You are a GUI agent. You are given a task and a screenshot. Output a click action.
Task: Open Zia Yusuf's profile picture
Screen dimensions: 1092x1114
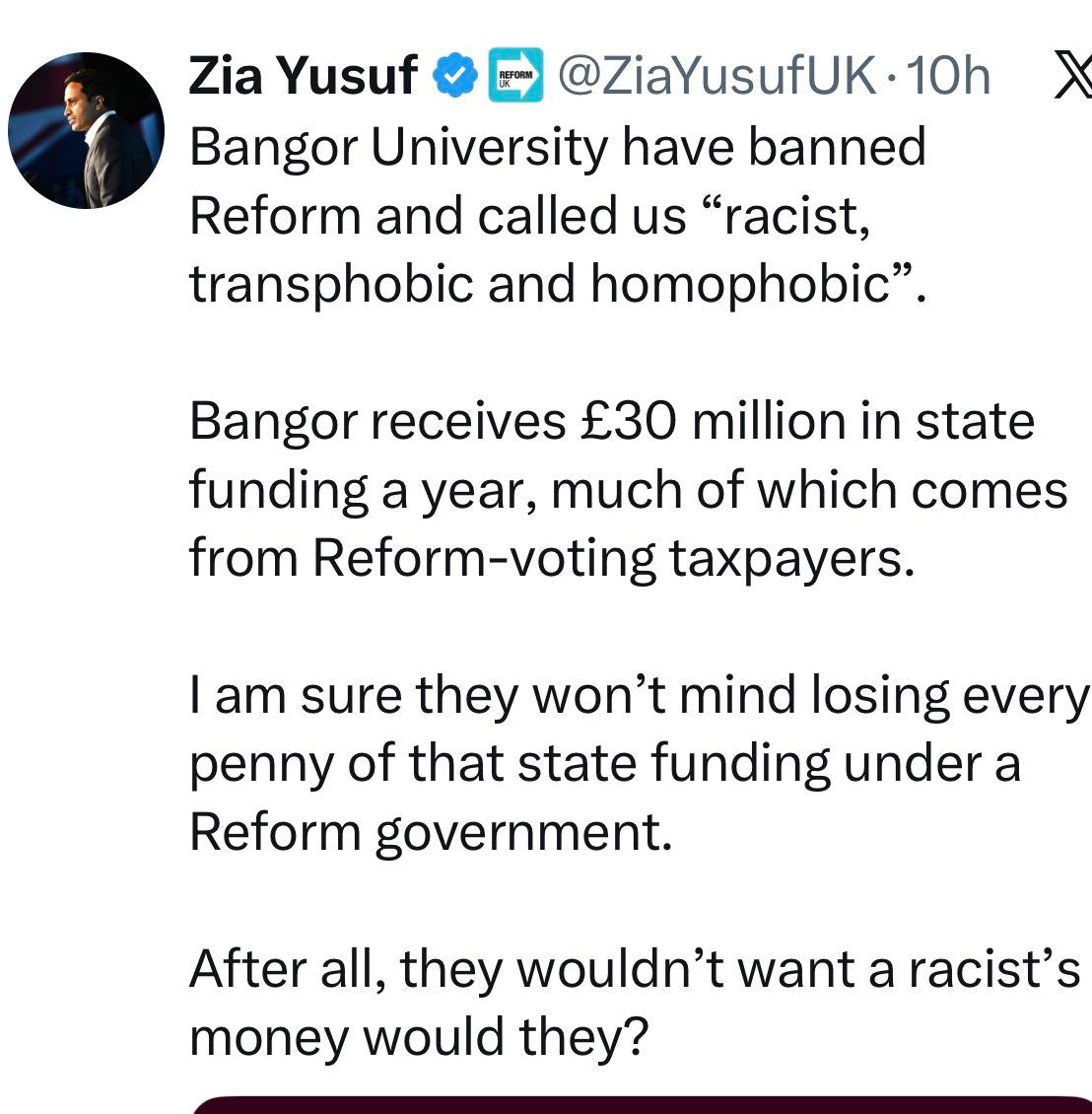[86, 130]
